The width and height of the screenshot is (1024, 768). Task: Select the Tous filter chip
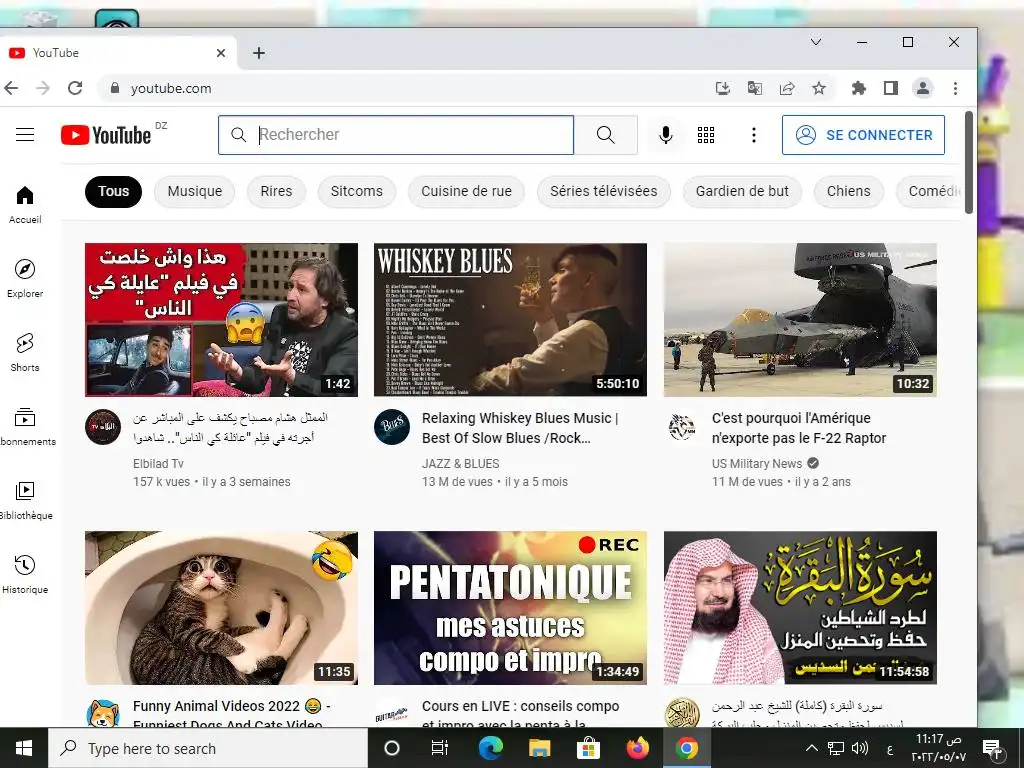click(114, 191)
